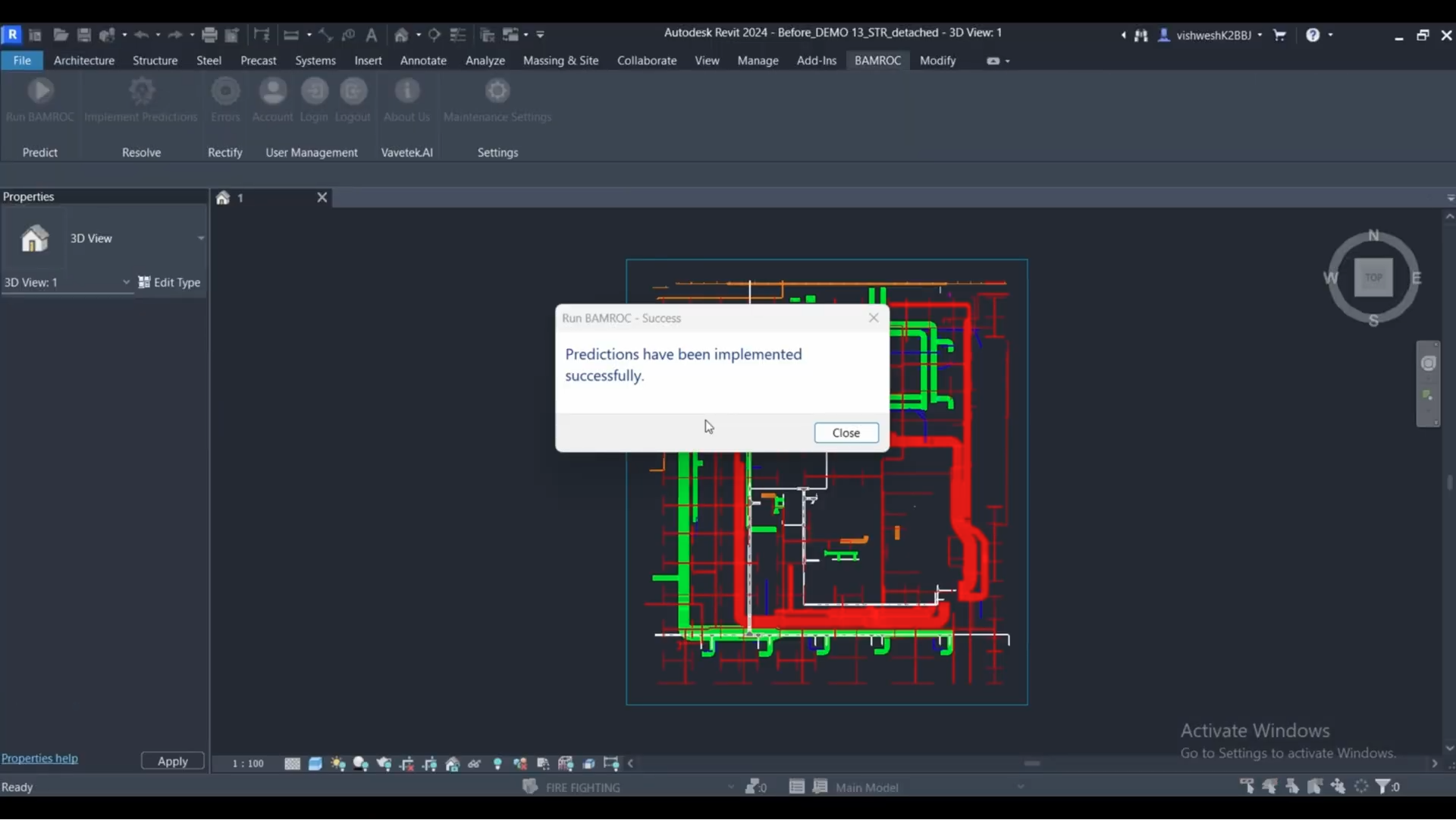Switch to the Architecture ribbon tab

pos(83,60)
